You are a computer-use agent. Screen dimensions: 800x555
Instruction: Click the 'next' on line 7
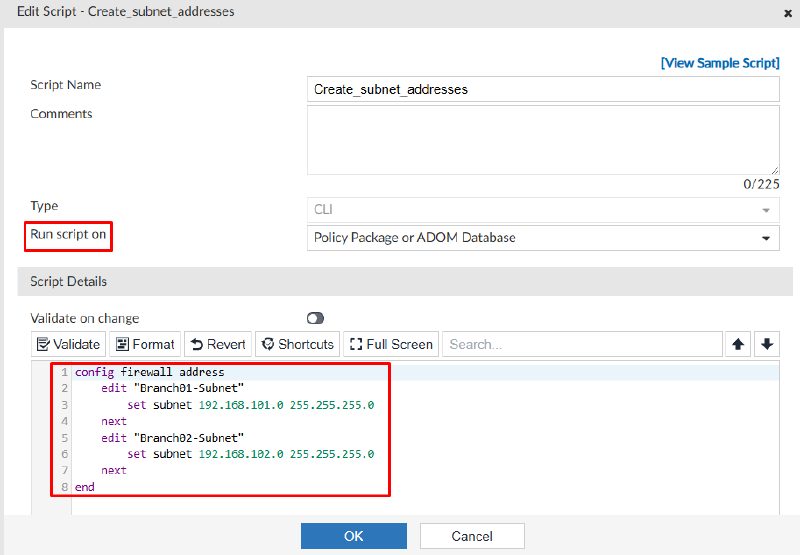[x=114, y=470]
